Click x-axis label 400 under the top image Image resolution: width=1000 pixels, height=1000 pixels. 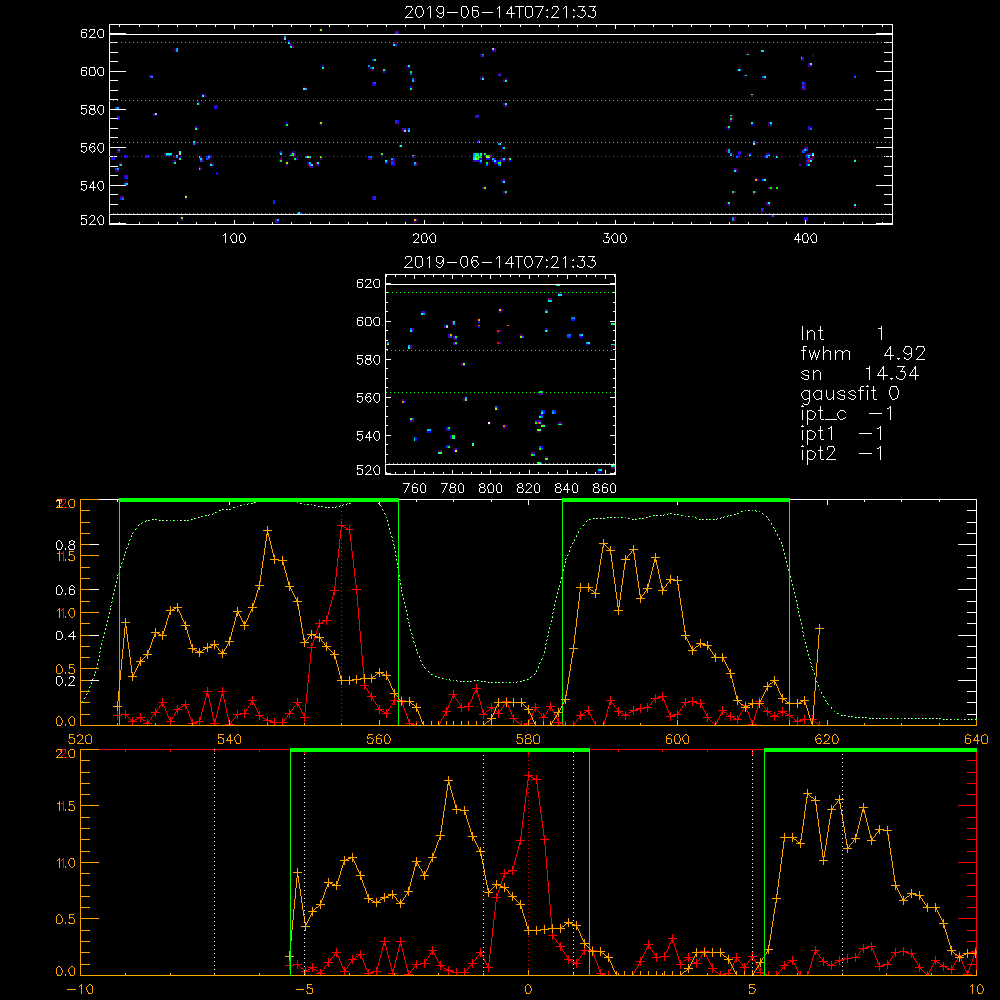(805, 239)
